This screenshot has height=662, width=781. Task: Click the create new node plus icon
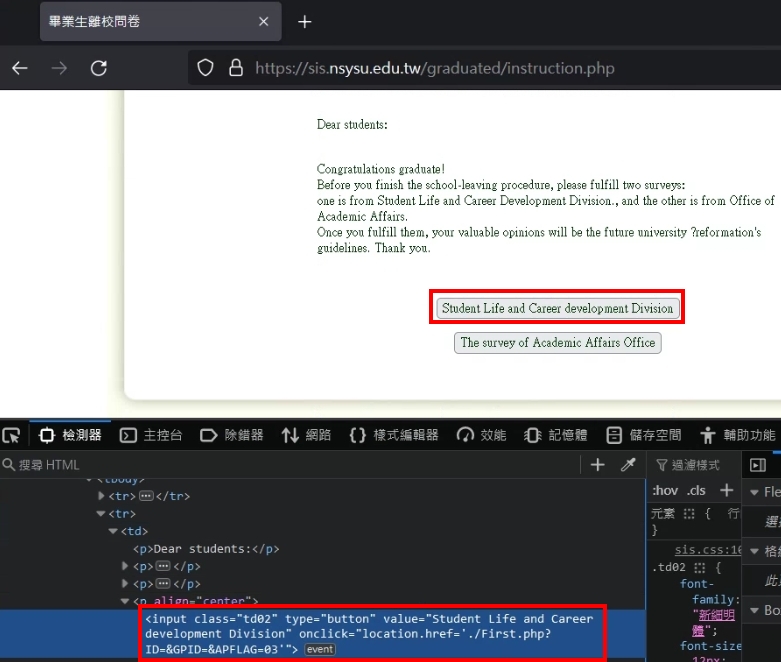pos(598,465)
